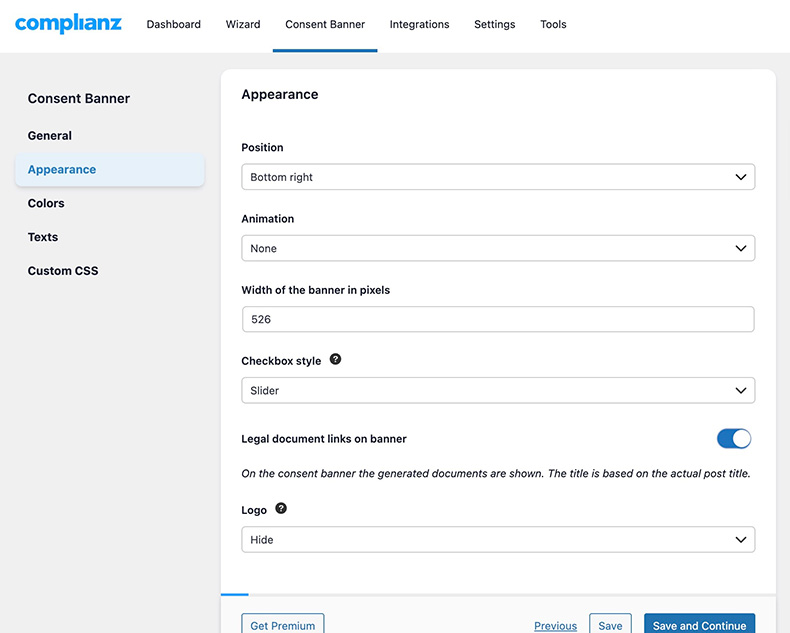Click the Legal document links label
This screenshot has width=790, height=633.
tap(324, 438)
